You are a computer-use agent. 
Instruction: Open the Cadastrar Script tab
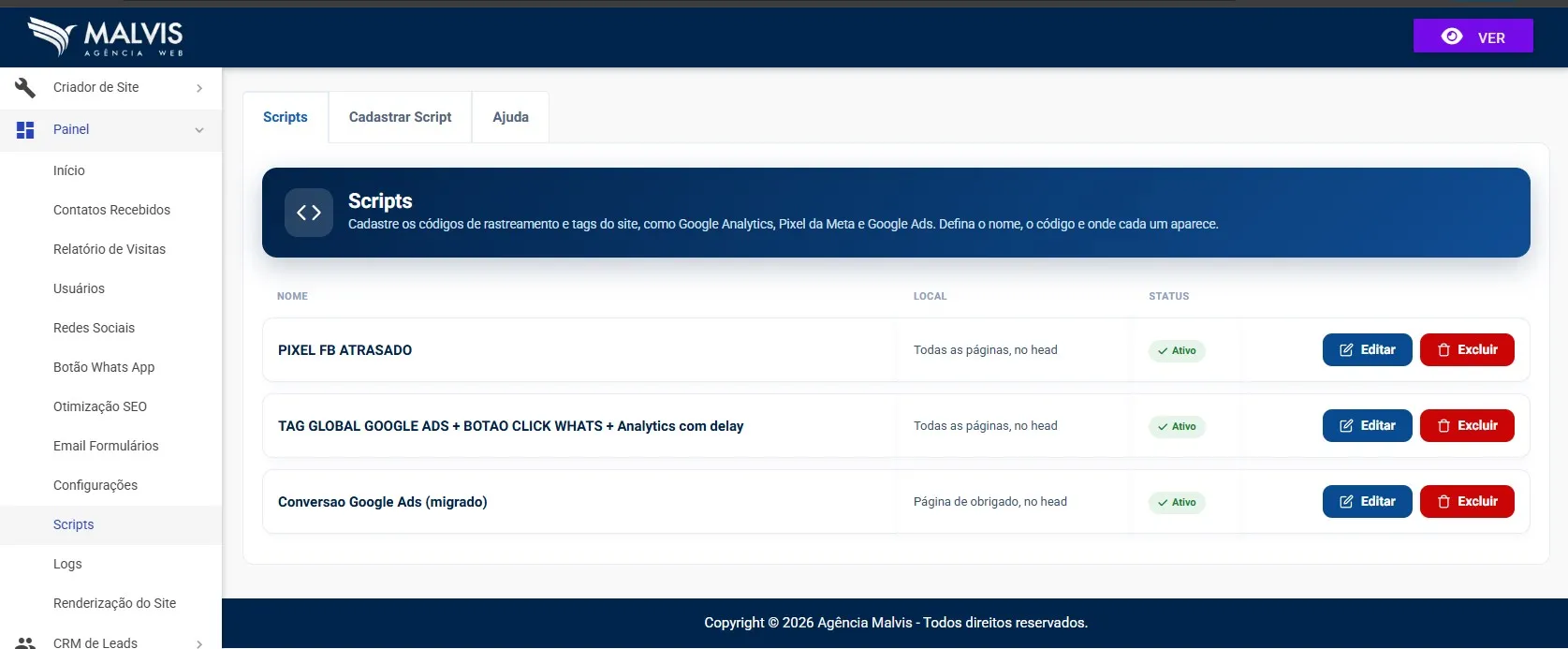pyautogui.click(x=401, y=117)
